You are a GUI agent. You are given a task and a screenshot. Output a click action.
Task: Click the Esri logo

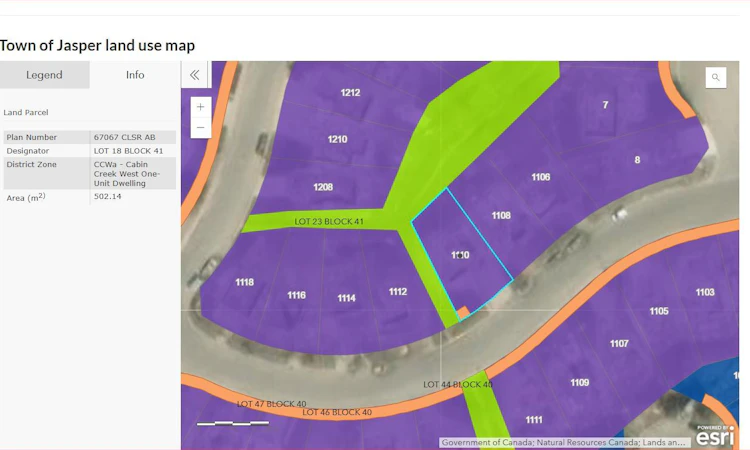[715, 435]
